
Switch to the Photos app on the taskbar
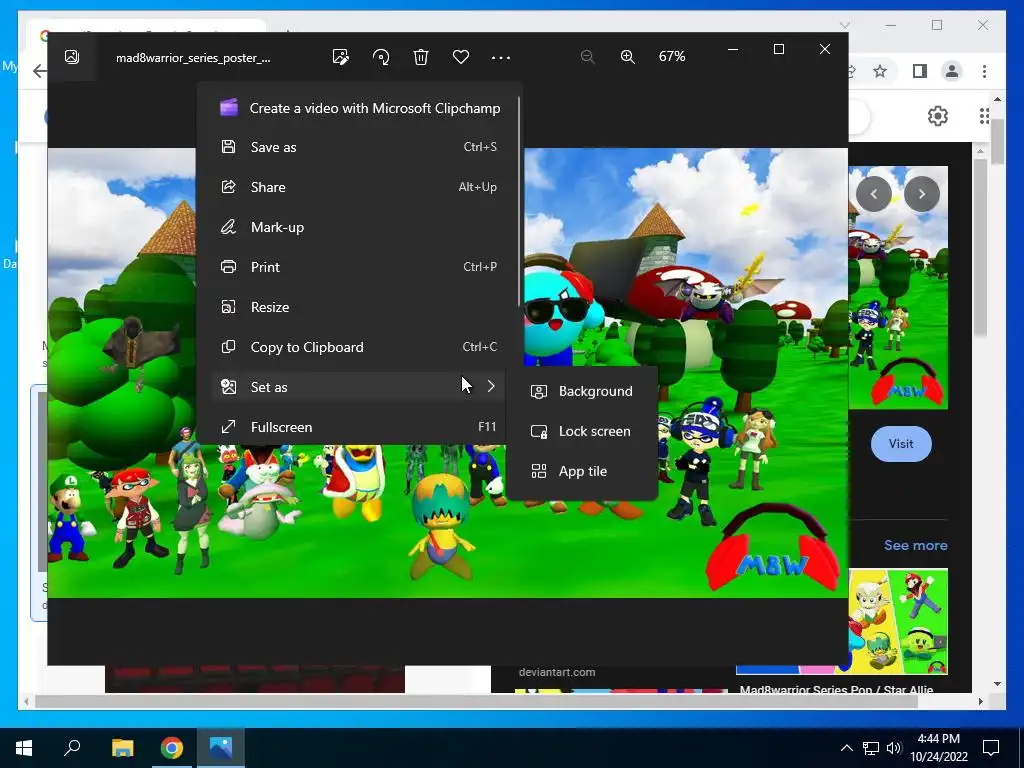pos(221,748)
